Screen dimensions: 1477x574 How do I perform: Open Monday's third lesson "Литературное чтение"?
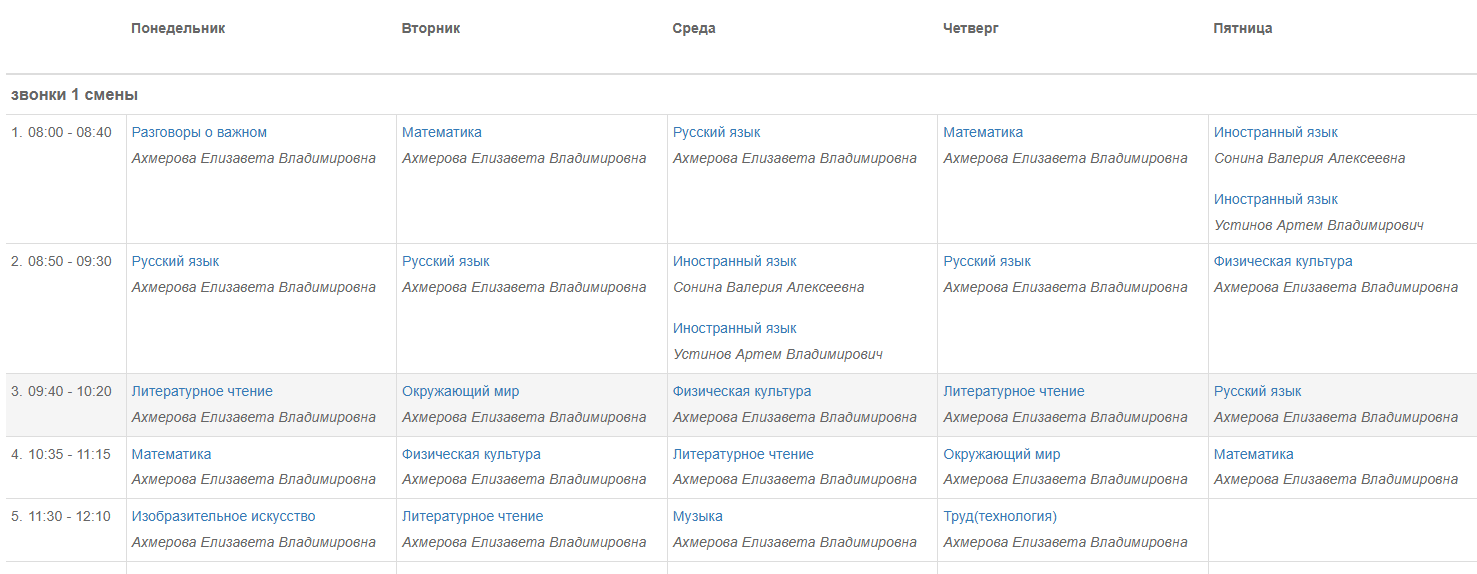tap(202, 392)
